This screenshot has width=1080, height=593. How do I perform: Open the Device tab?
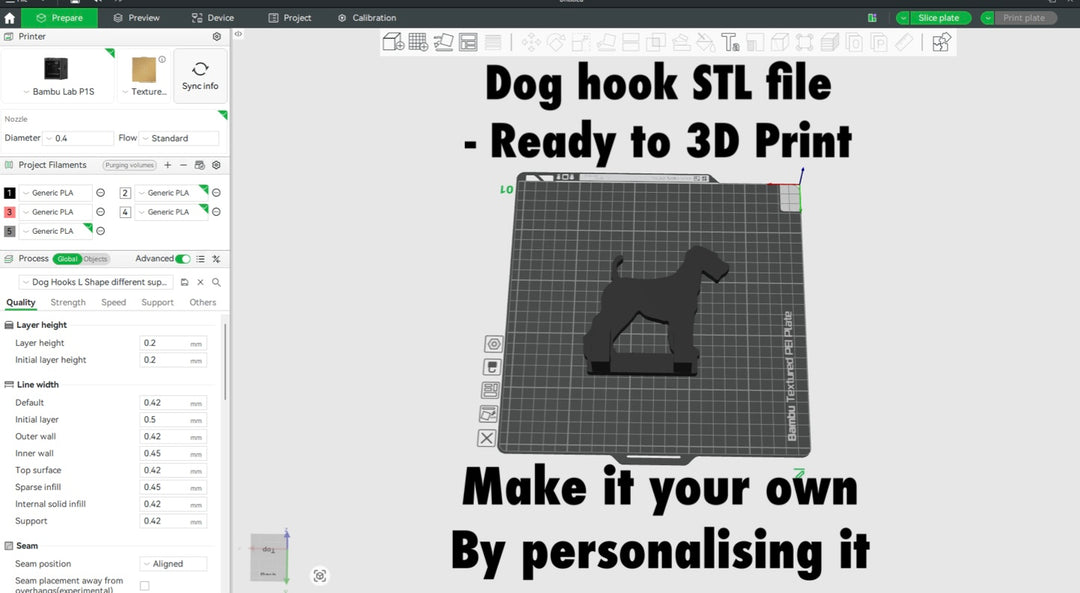pyautogui.click(x=213, y=18)
